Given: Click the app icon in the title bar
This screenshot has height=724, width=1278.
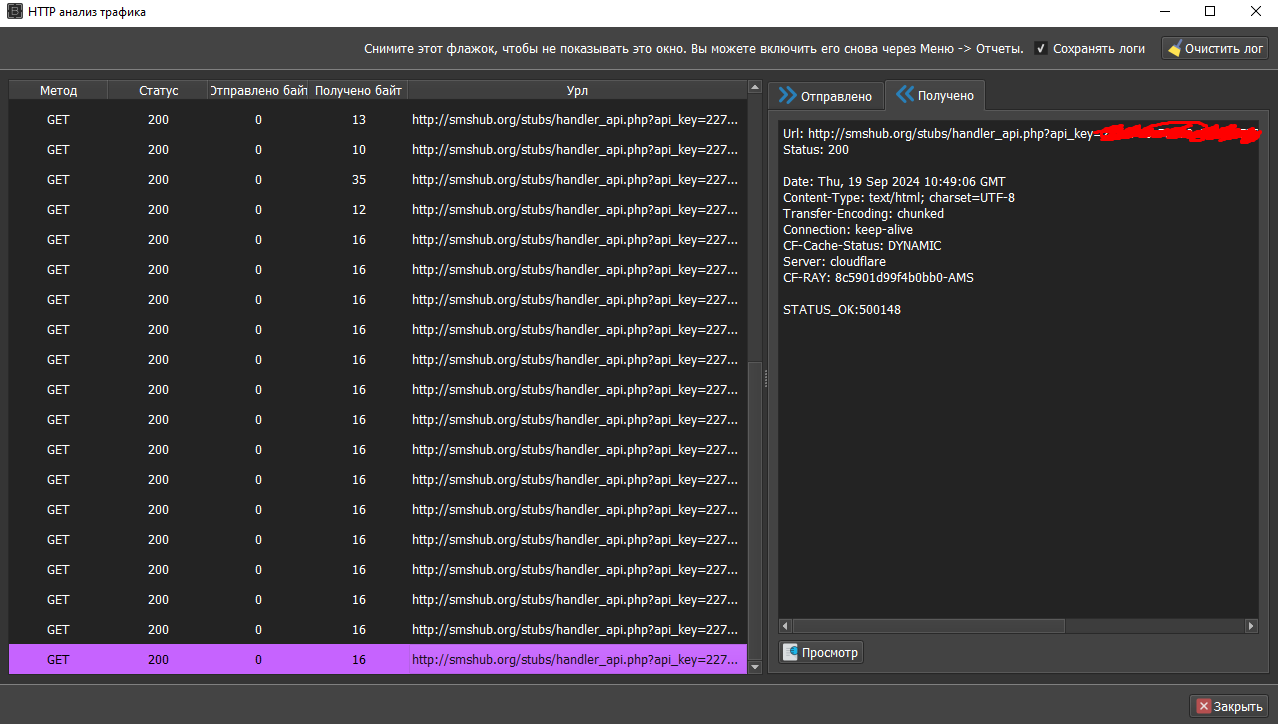Looking at the screenshot, I should [x=15, y=12].
